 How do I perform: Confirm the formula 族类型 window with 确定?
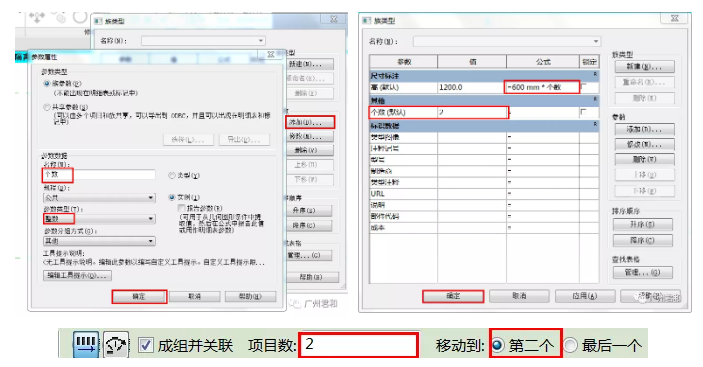click(453, 296)
